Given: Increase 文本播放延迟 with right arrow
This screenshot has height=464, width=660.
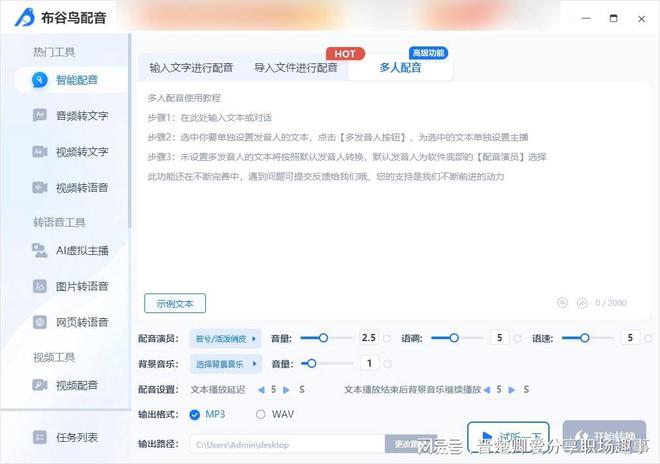Looking at the screenshot, I should click(x=286, y=390).
